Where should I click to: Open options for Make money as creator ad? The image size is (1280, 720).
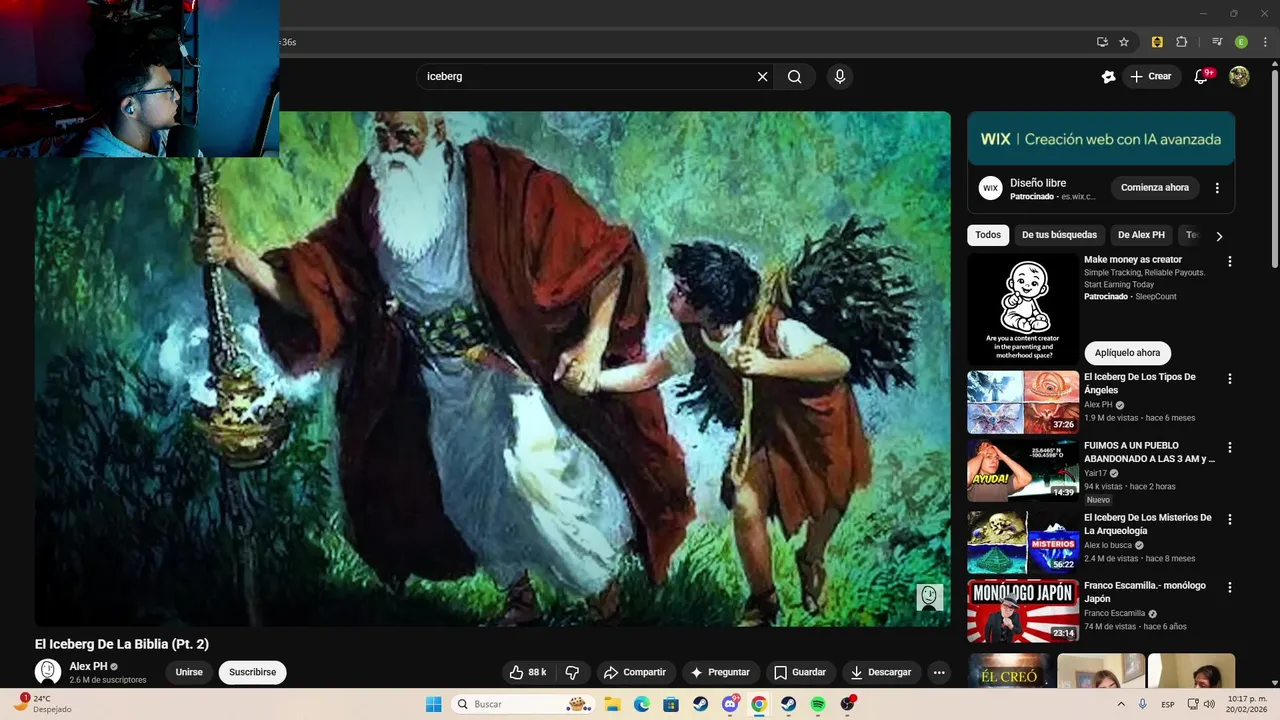(1230, 261)
